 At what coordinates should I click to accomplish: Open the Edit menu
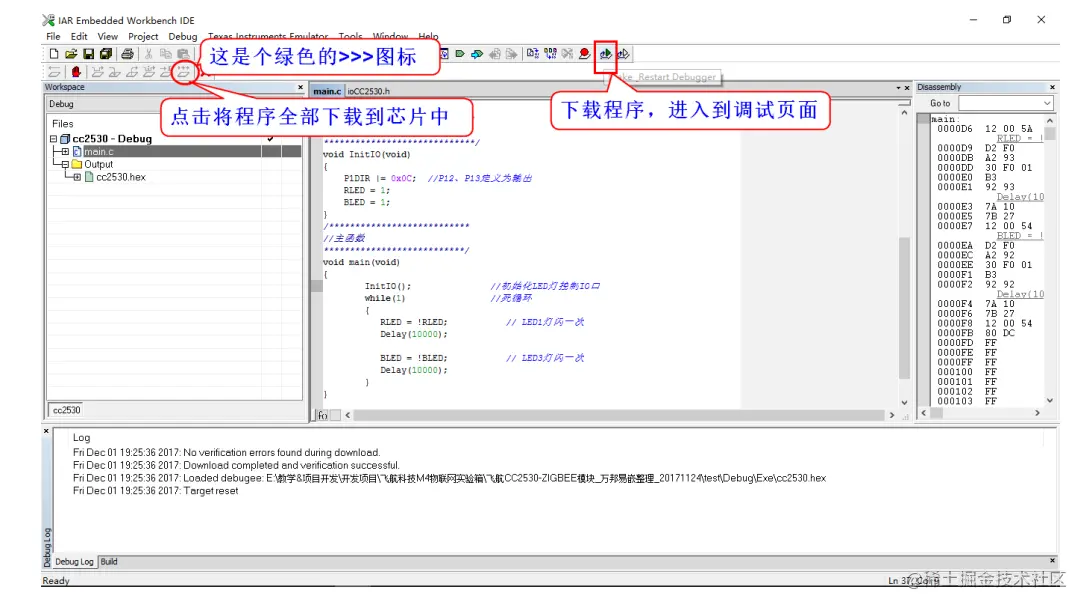pos(79,37)
